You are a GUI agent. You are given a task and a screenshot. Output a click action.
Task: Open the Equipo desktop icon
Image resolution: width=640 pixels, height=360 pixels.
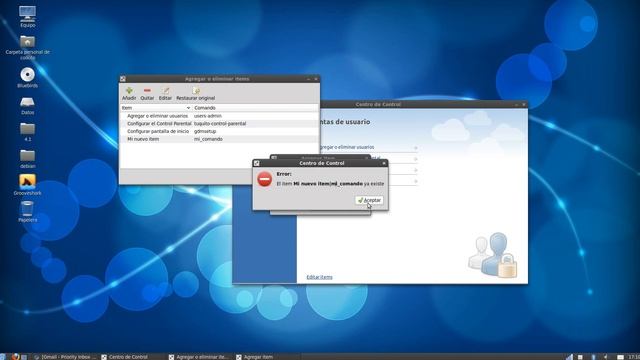27,16
